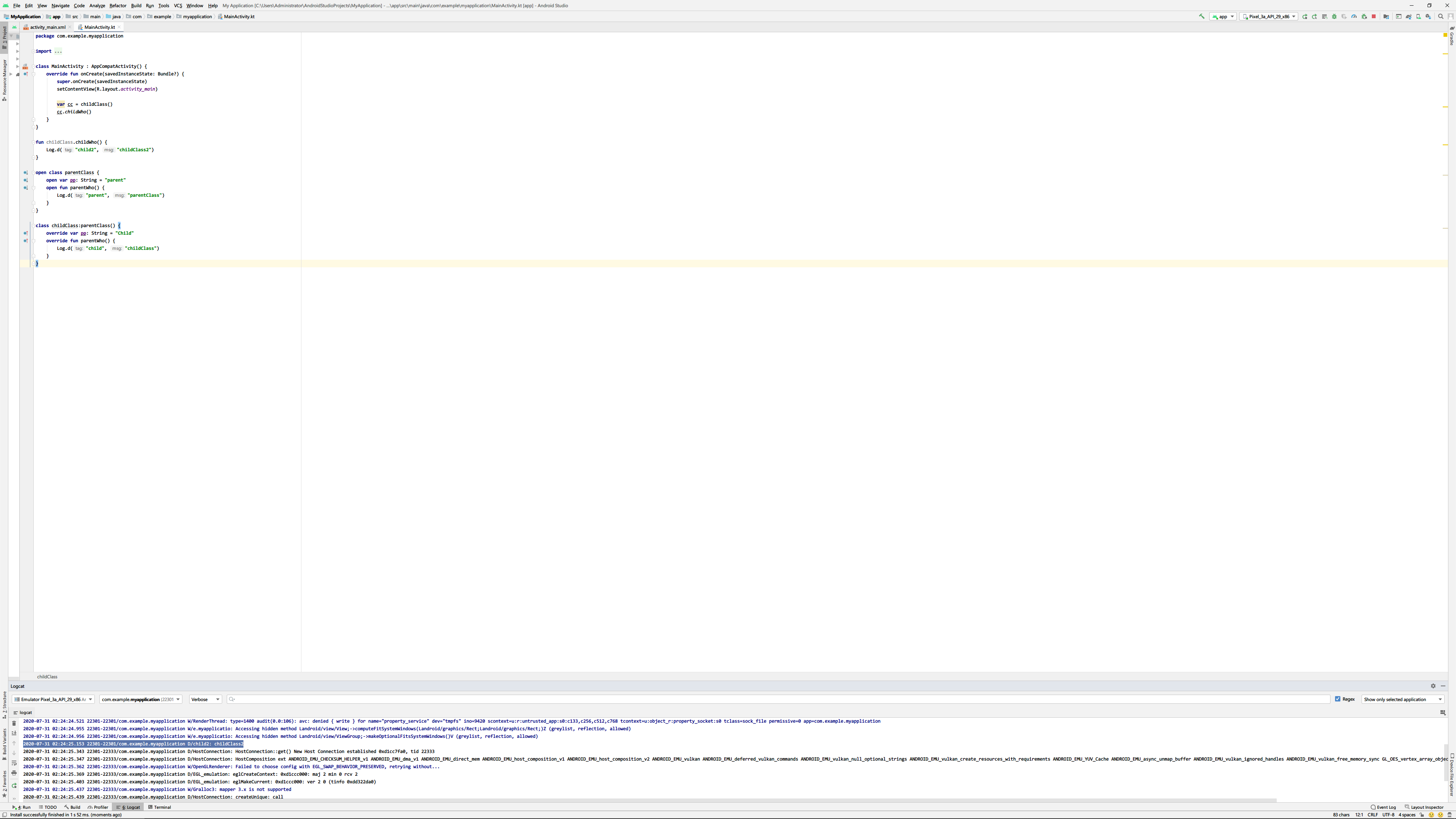Open the Refactor menu
The image size is (1456, 819).
[118, 6]
